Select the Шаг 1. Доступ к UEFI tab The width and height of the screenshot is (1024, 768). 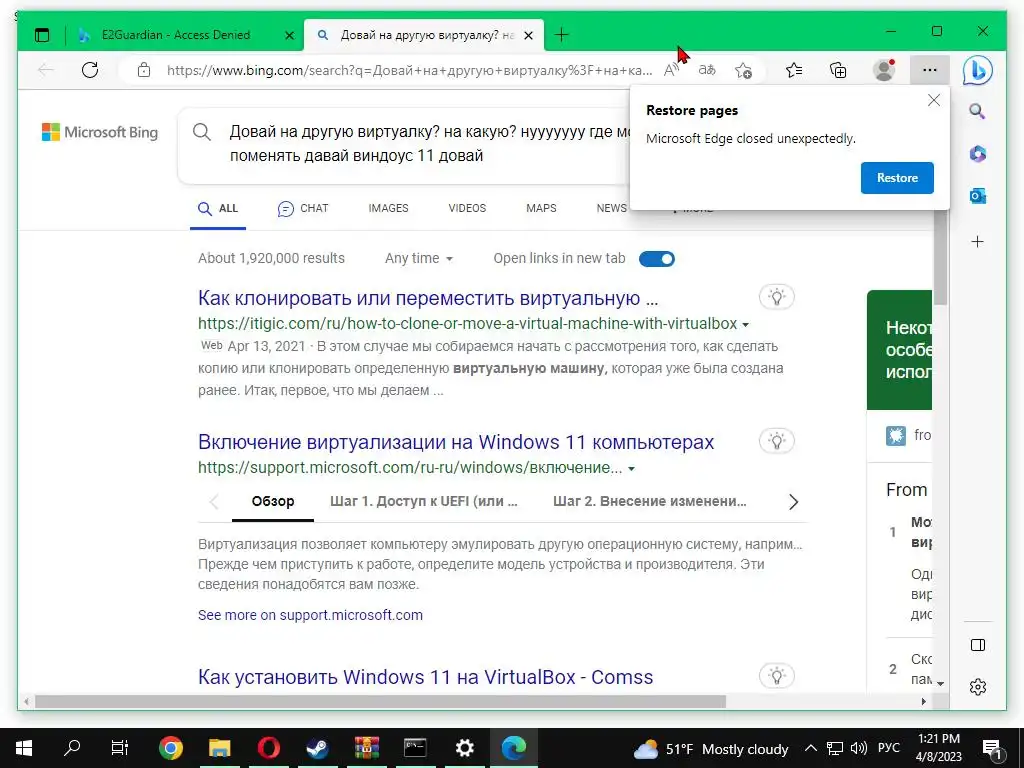[424, 502]
